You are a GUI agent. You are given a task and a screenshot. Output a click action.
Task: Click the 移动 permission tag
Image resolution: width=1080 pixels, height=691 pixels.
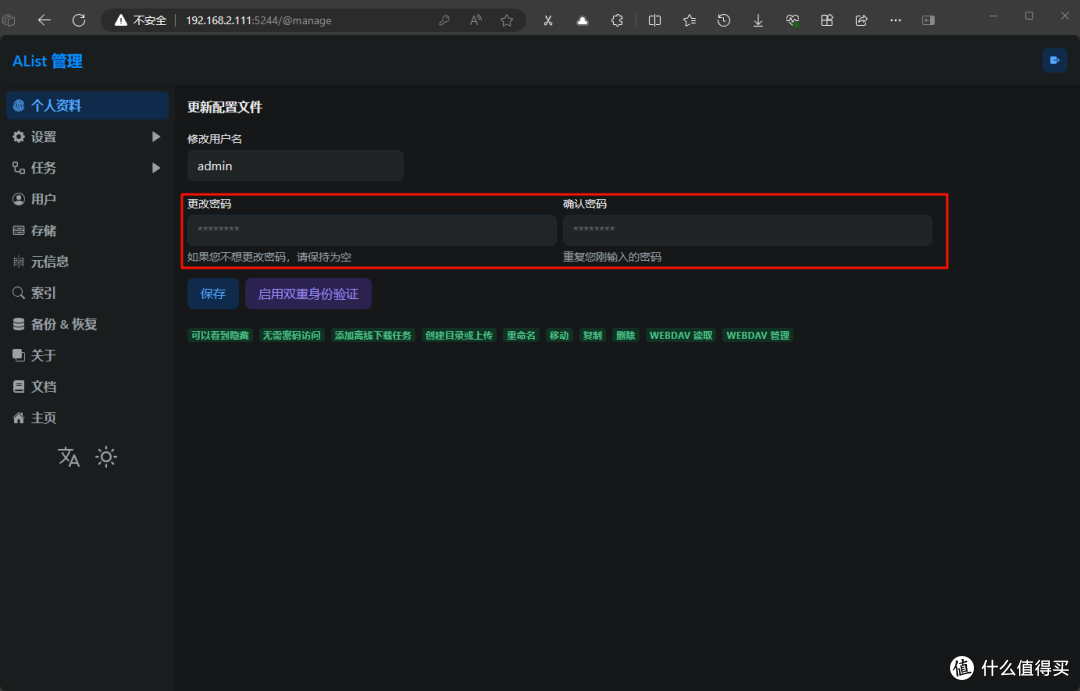(x=559, y=336)
